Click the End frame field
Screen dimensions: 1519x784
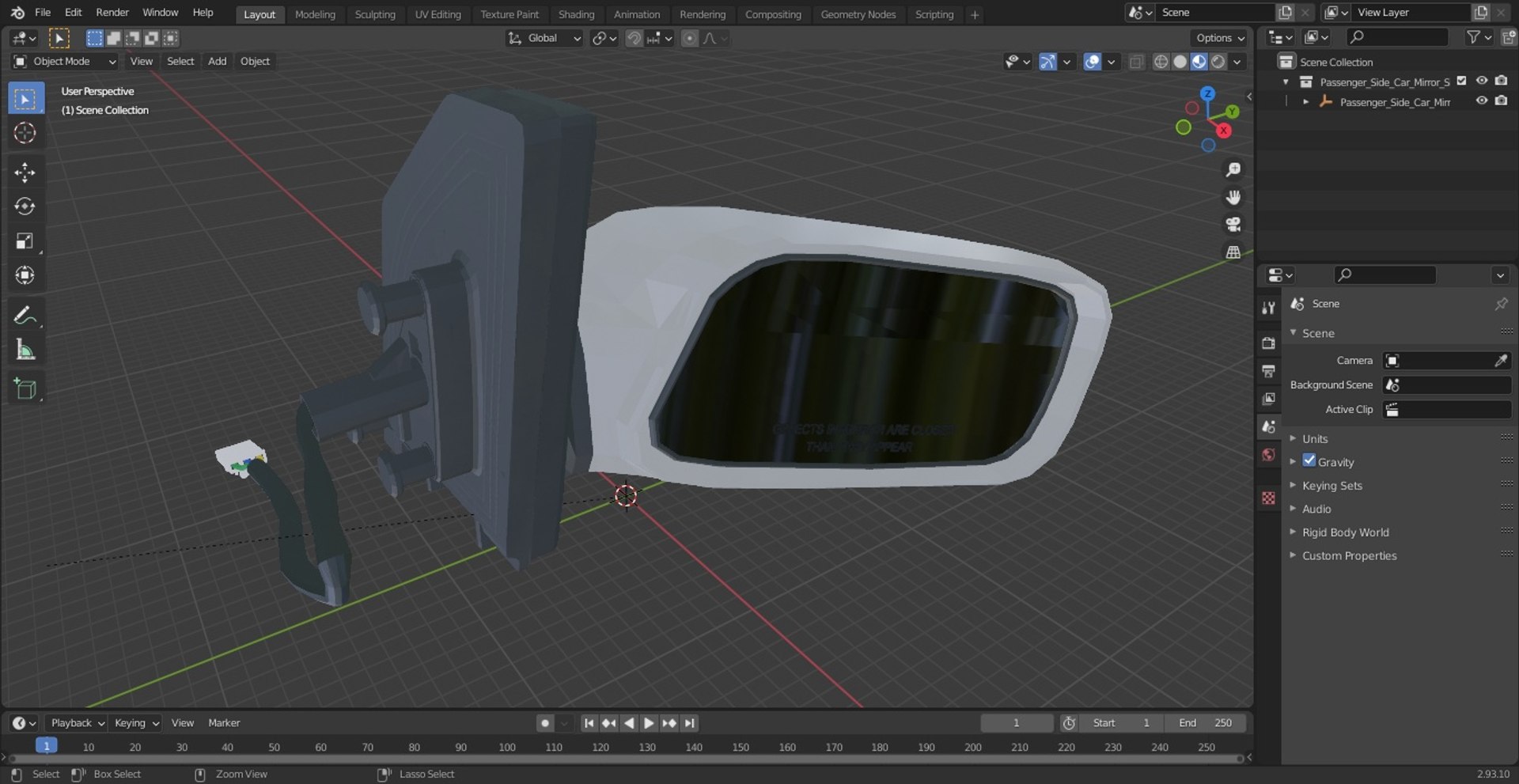[1205, 723]
